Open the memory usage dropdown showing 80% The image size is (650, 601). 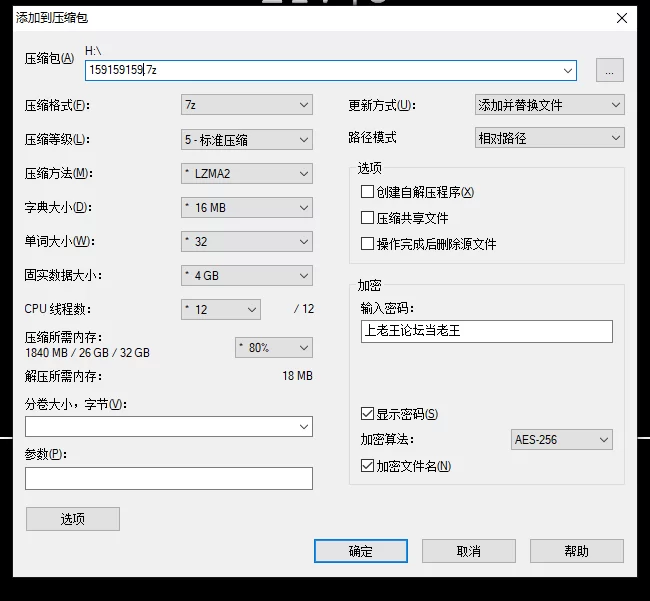coord(274,348)
